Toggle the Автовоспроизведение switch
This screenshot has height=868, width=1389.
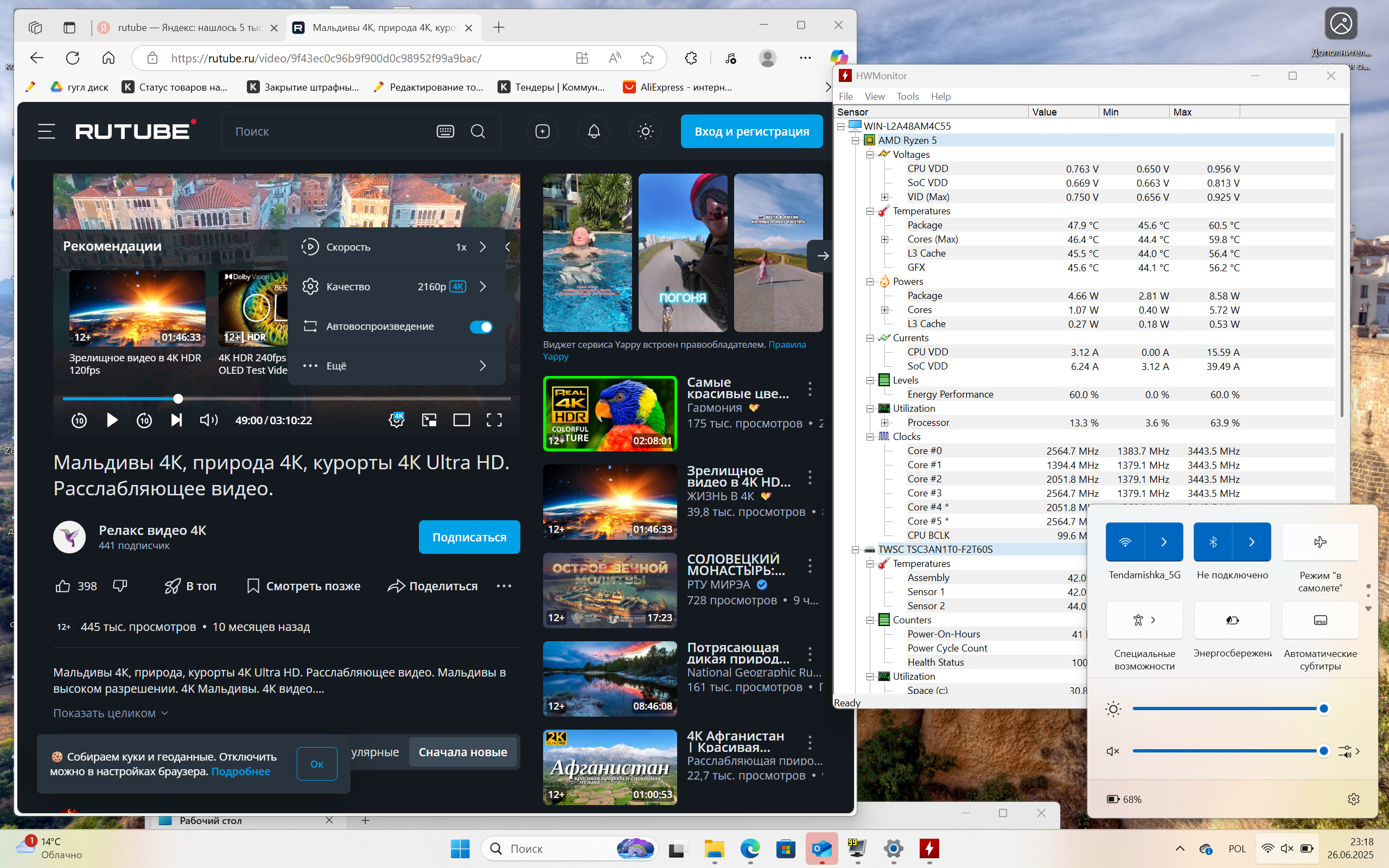481,327
